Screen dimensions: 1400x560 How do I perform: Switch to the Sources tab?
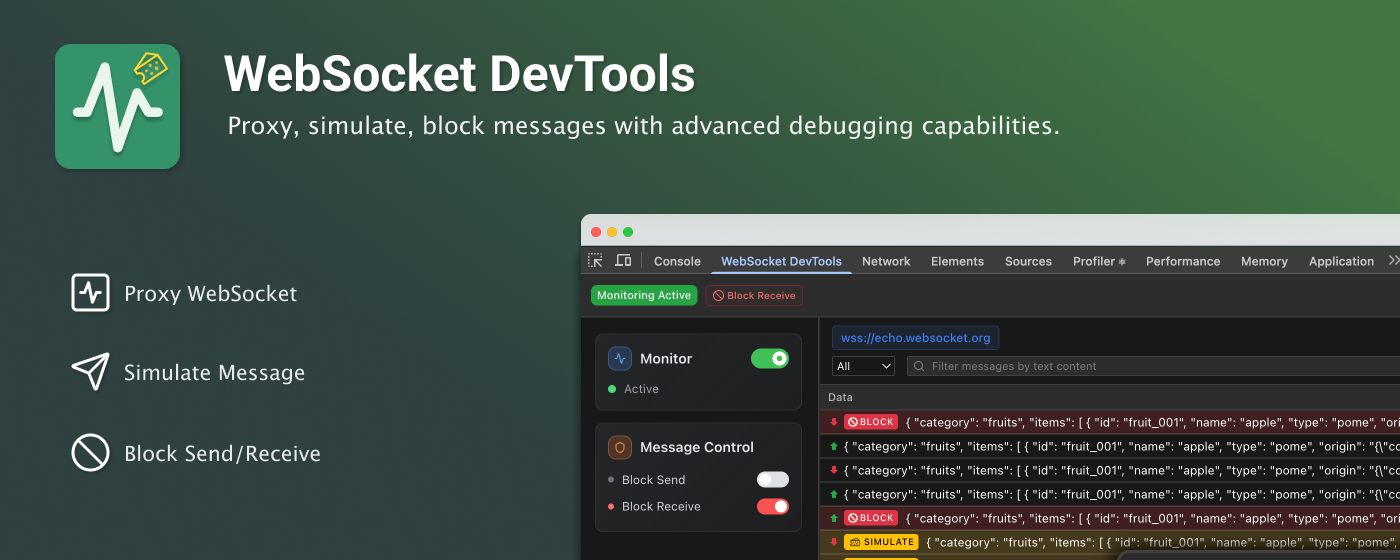(x=1028, y=261)
